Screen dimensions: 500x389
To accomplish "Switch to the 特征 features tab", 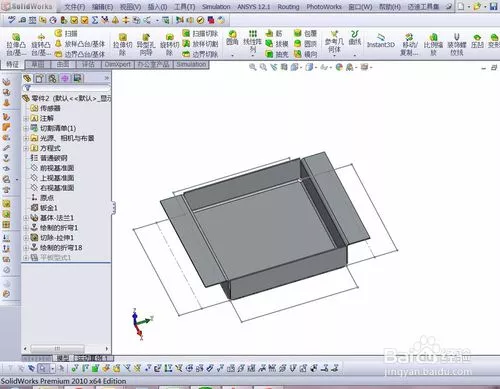I will (x=13, y=64).
